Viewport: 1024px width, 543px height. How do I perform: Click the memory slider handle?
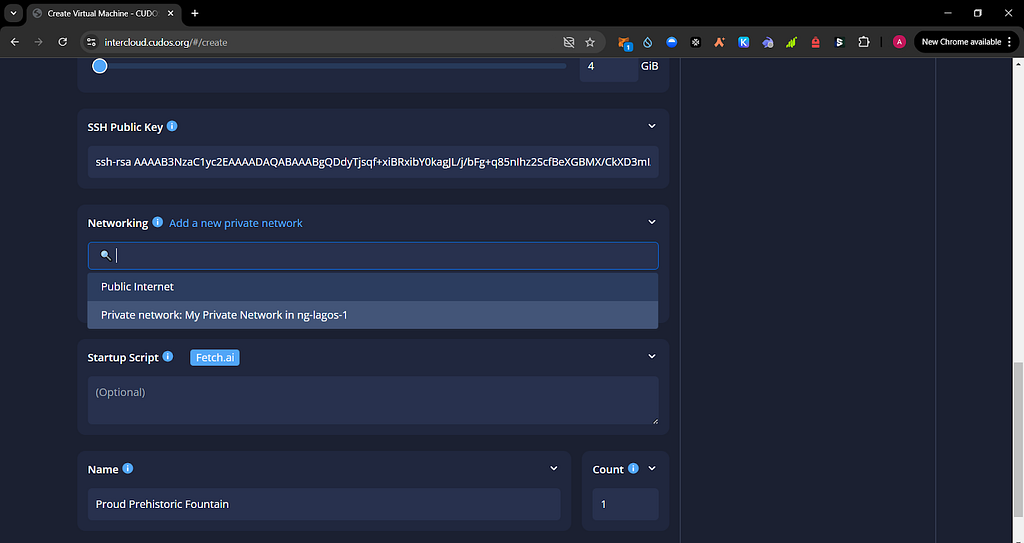(99, 66)
